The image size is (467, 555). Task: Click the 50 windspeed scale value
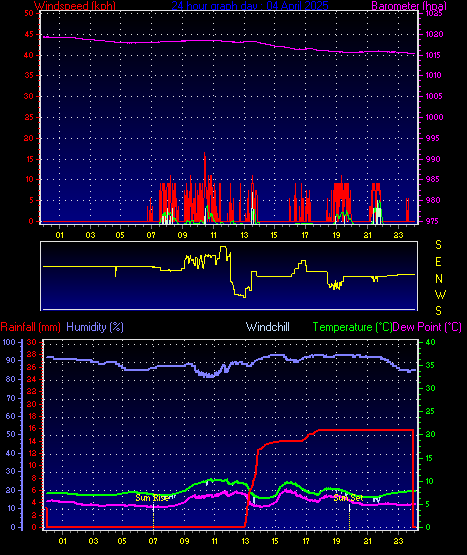point(29,13)
